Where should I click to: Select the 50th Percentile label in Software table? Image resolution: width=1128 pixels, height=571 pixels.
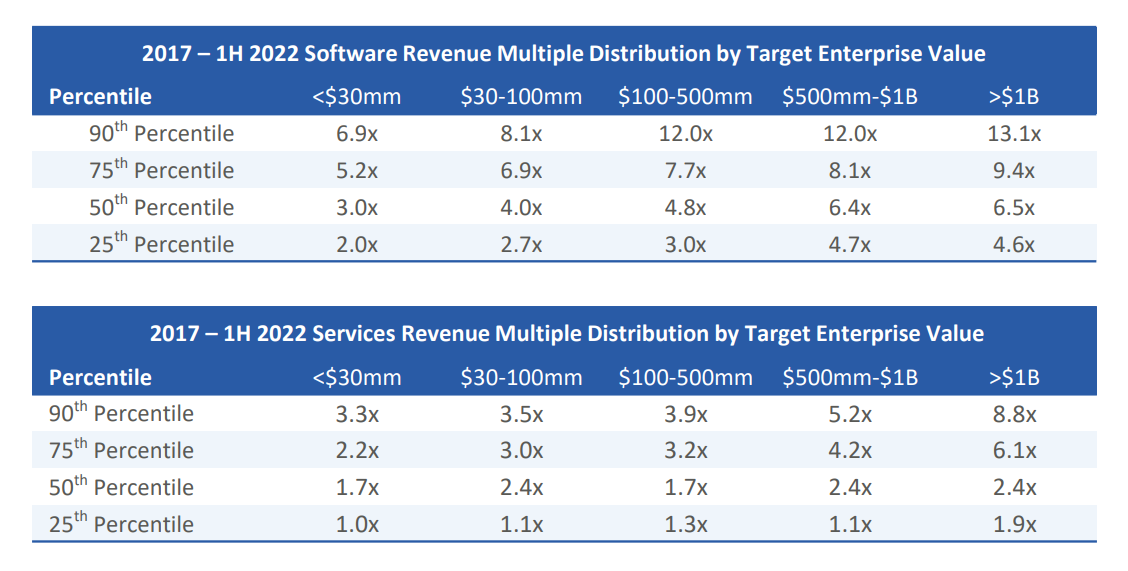point(161,207)
